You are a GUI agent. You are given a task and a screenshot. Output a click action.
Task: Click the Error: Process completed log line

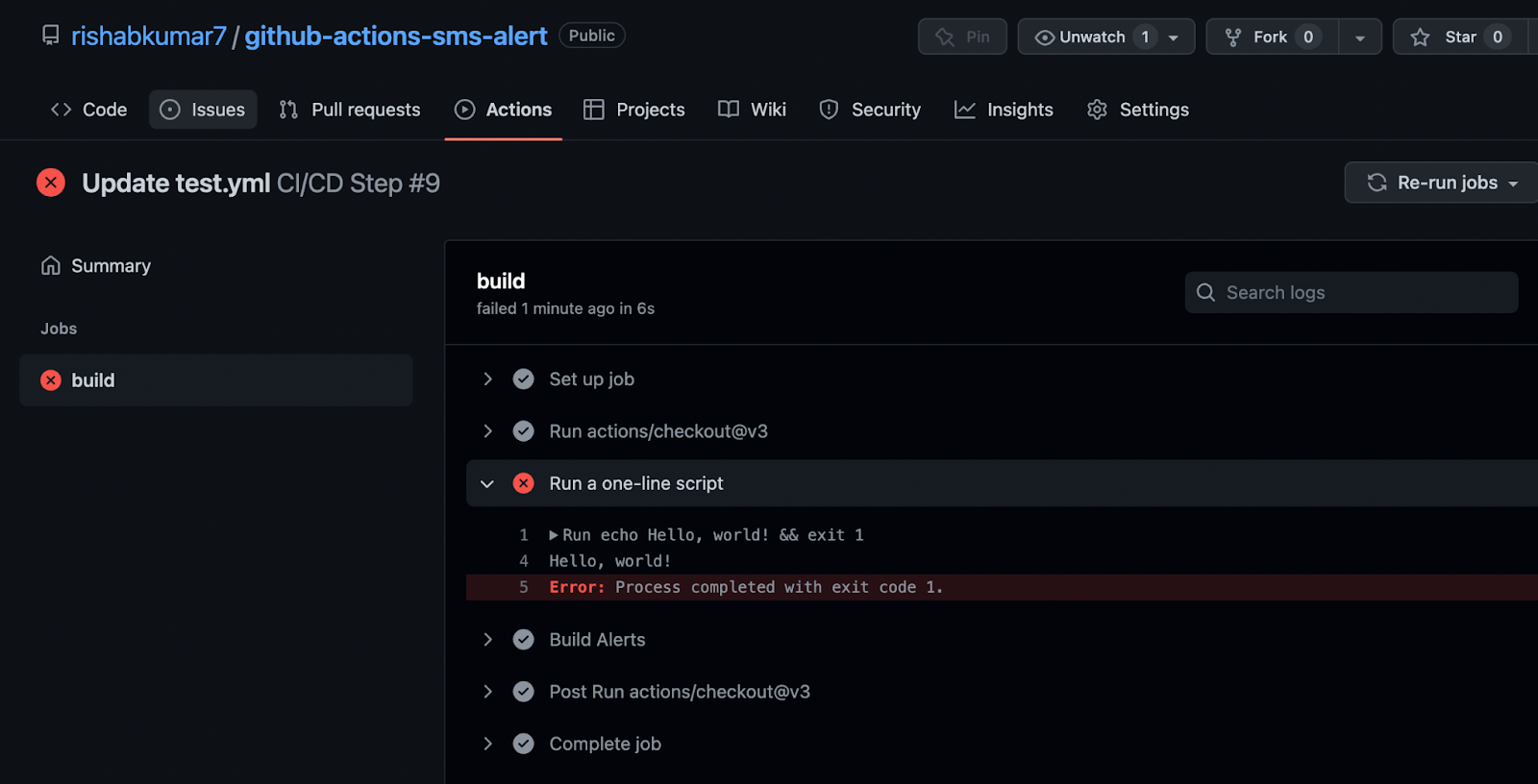(1002, 587)
